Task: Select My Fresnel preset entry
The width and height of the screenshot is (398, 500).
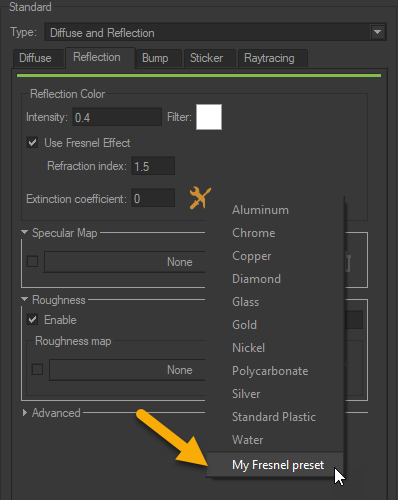Action: [275, 464]
